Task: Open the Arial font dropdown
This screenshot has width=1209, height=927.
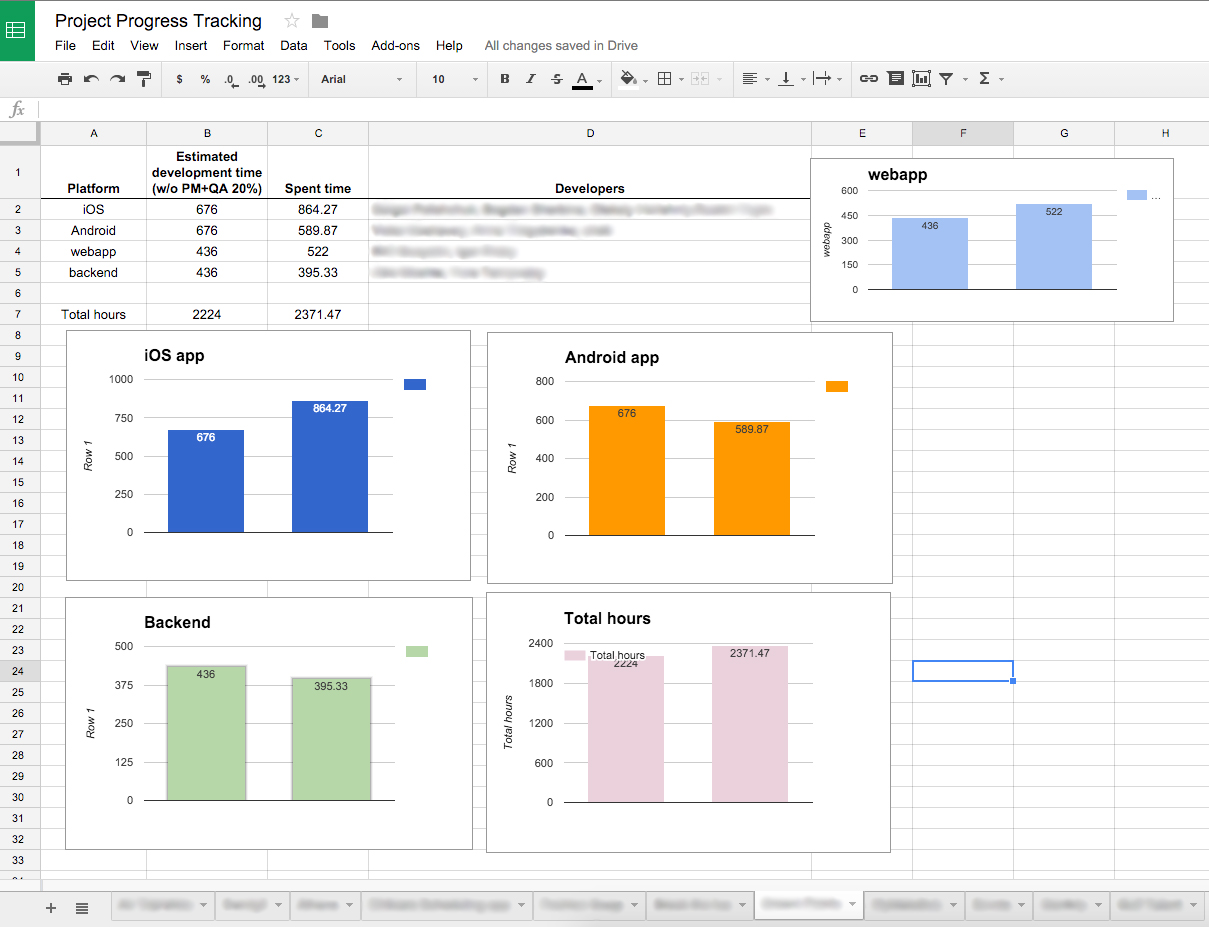Action: pos(361,79)
